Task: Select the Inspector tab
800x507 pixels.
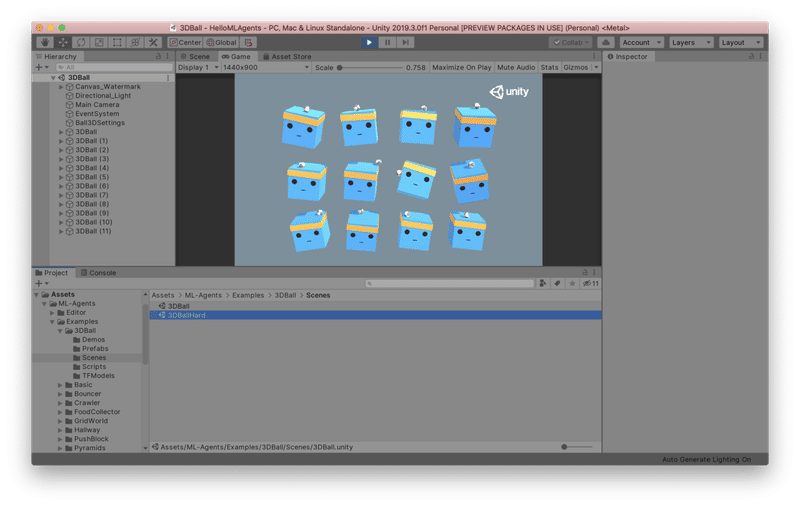Action: coord(628,57)
